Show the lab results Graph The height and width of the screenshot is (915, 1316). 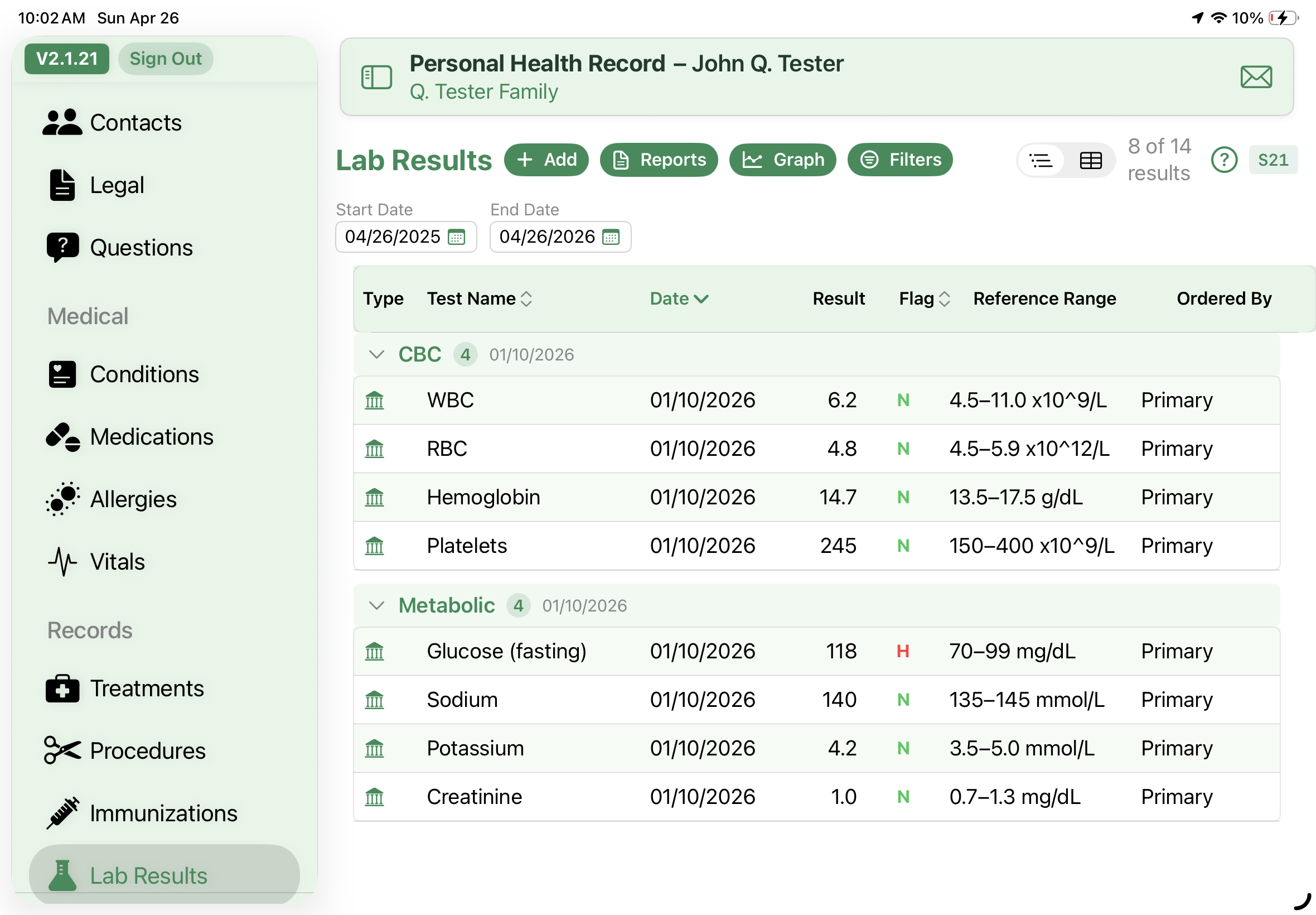782,160
